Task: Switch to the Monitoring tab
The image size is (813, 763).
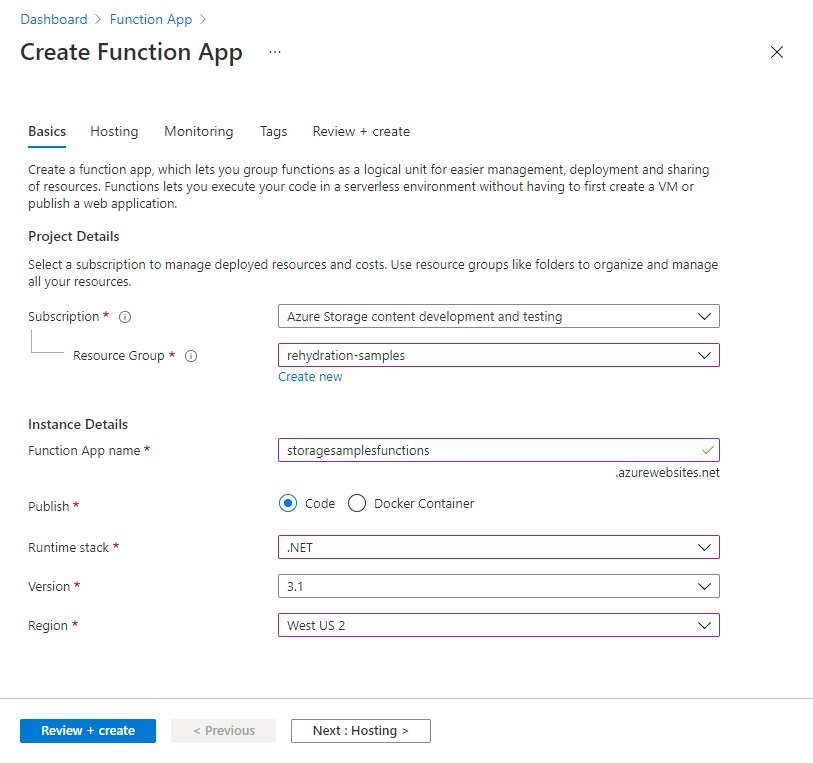Action: (x=198, y=131)
